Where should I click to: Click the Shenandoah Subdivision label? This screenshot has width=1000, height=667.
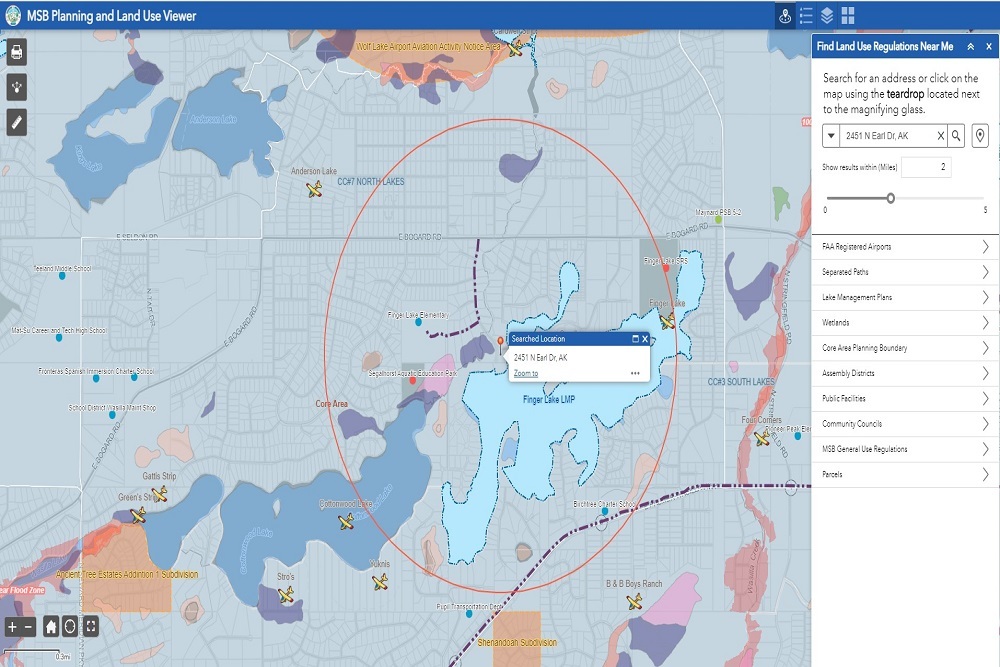pyautogui.click(x=517, y=643)
